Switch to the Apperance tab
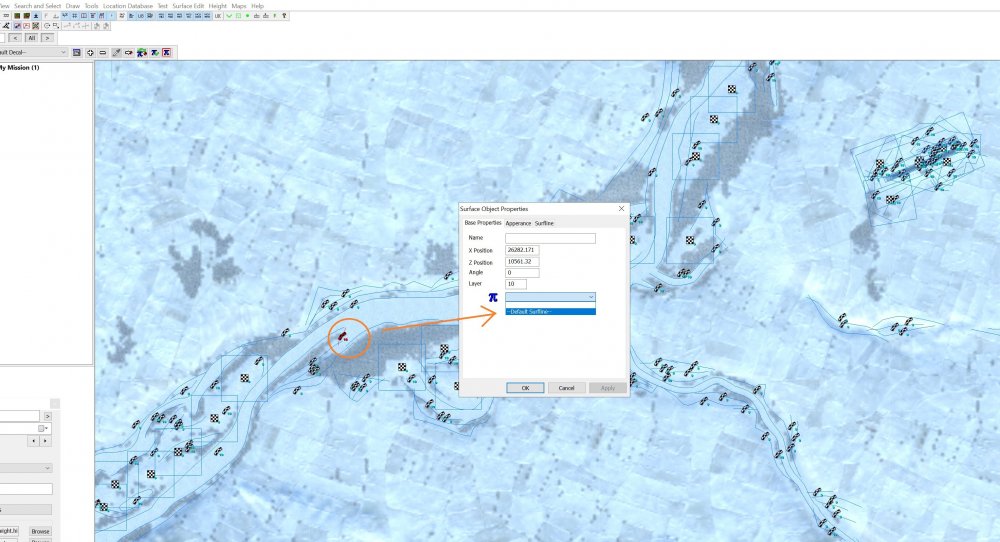This screenshot has height=542, width=1000. coord(518,223)
